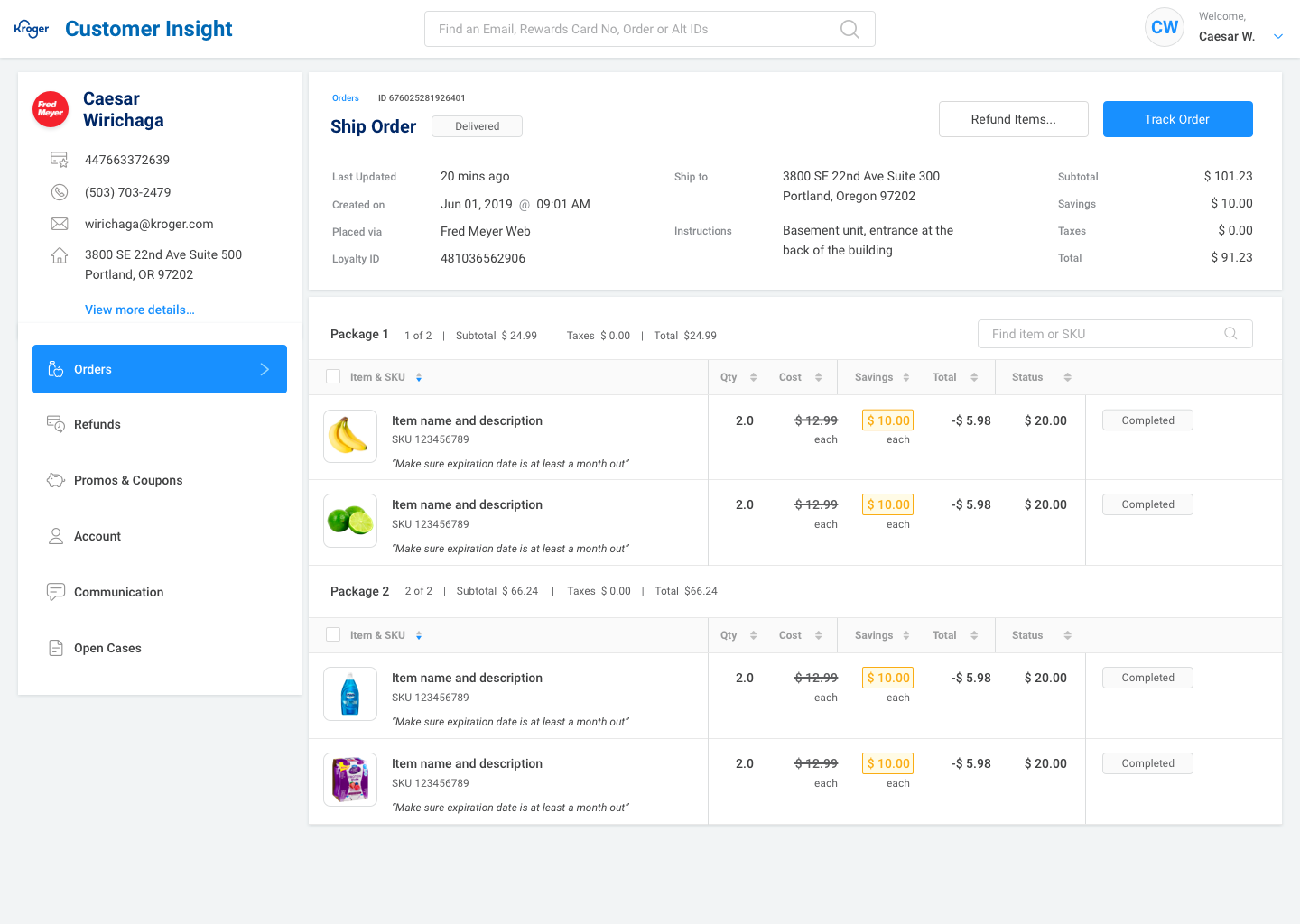Click the Kroger logo

(x=32, y=29)
